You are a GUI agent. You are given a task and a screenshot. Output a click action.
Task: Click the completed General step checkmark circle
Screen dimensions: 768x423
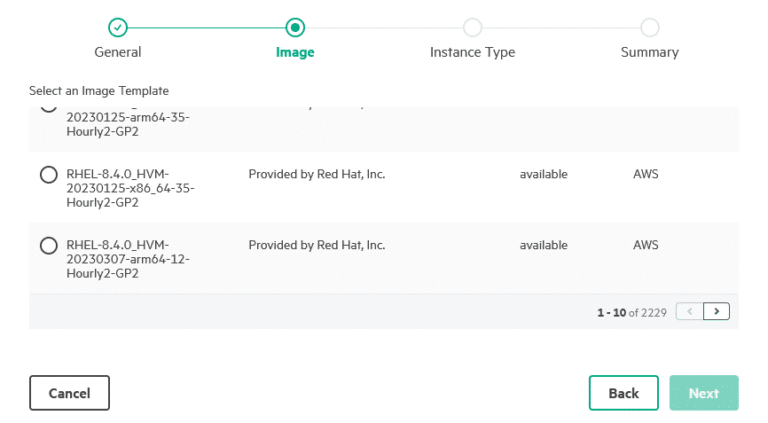click(118, 27)
